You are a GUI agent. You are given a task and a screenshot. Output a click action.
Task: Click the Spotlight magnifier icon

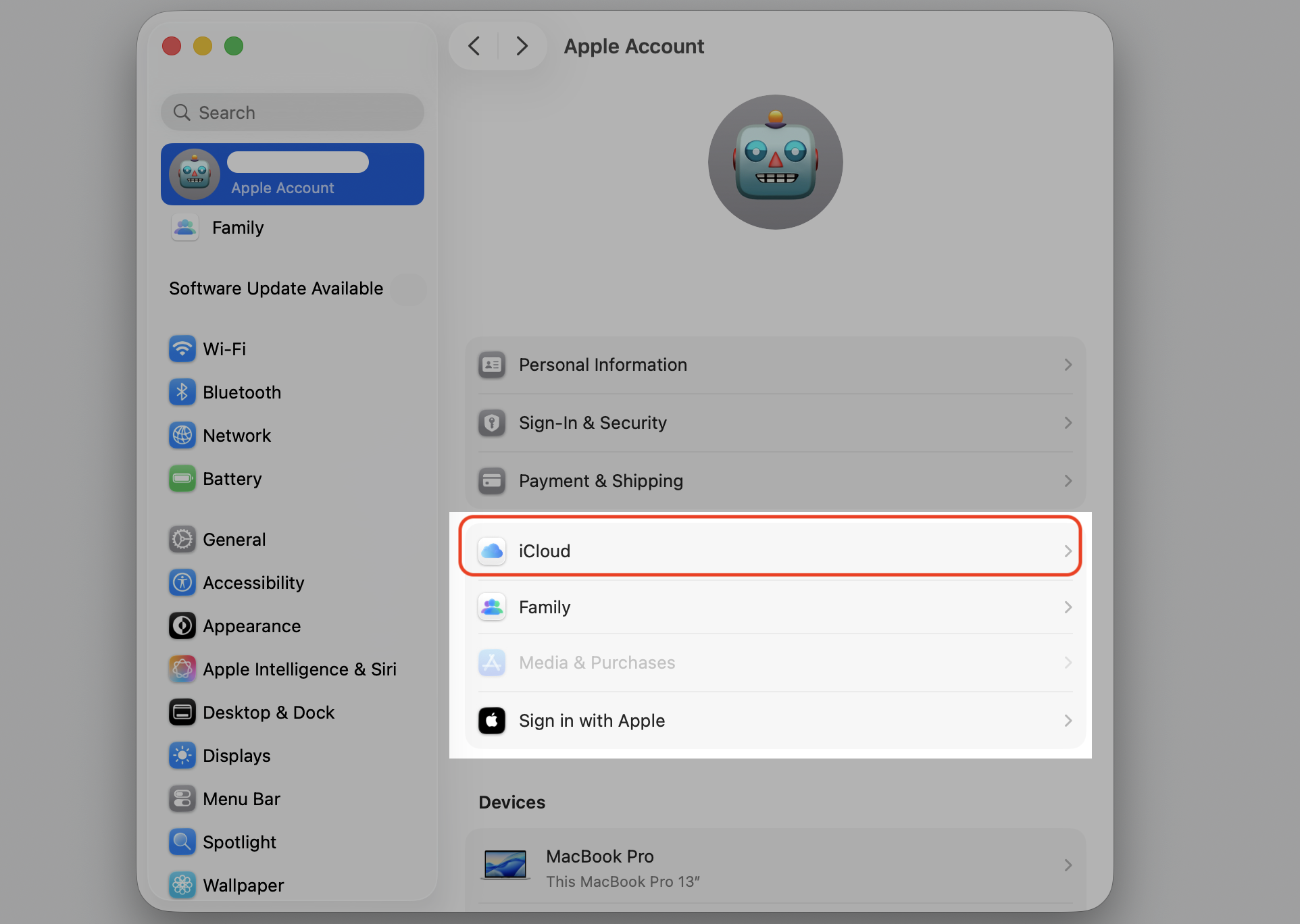click(x=182, y=842)
